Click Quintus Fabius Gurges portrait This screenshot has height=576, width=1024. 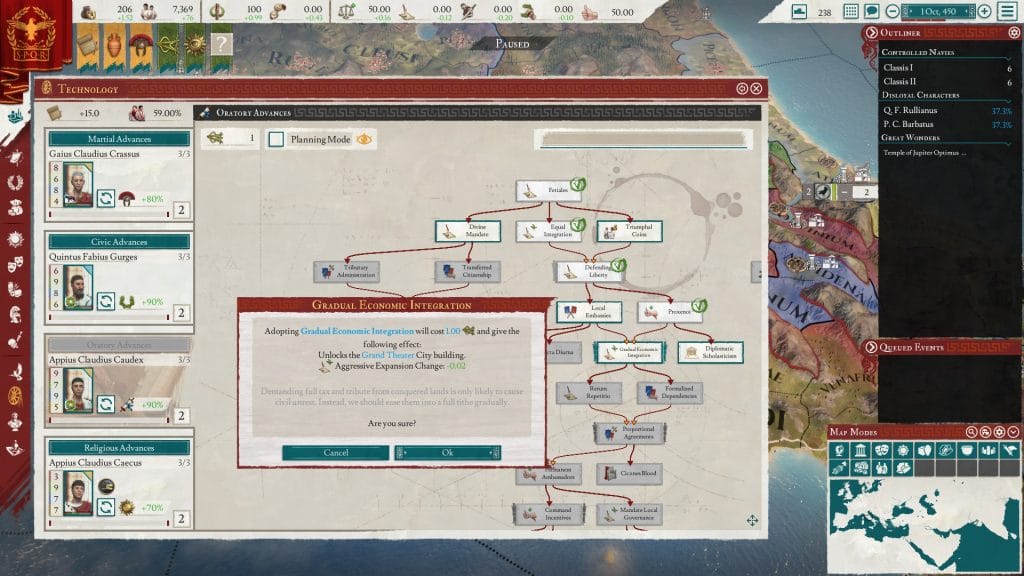coord(78,288)
